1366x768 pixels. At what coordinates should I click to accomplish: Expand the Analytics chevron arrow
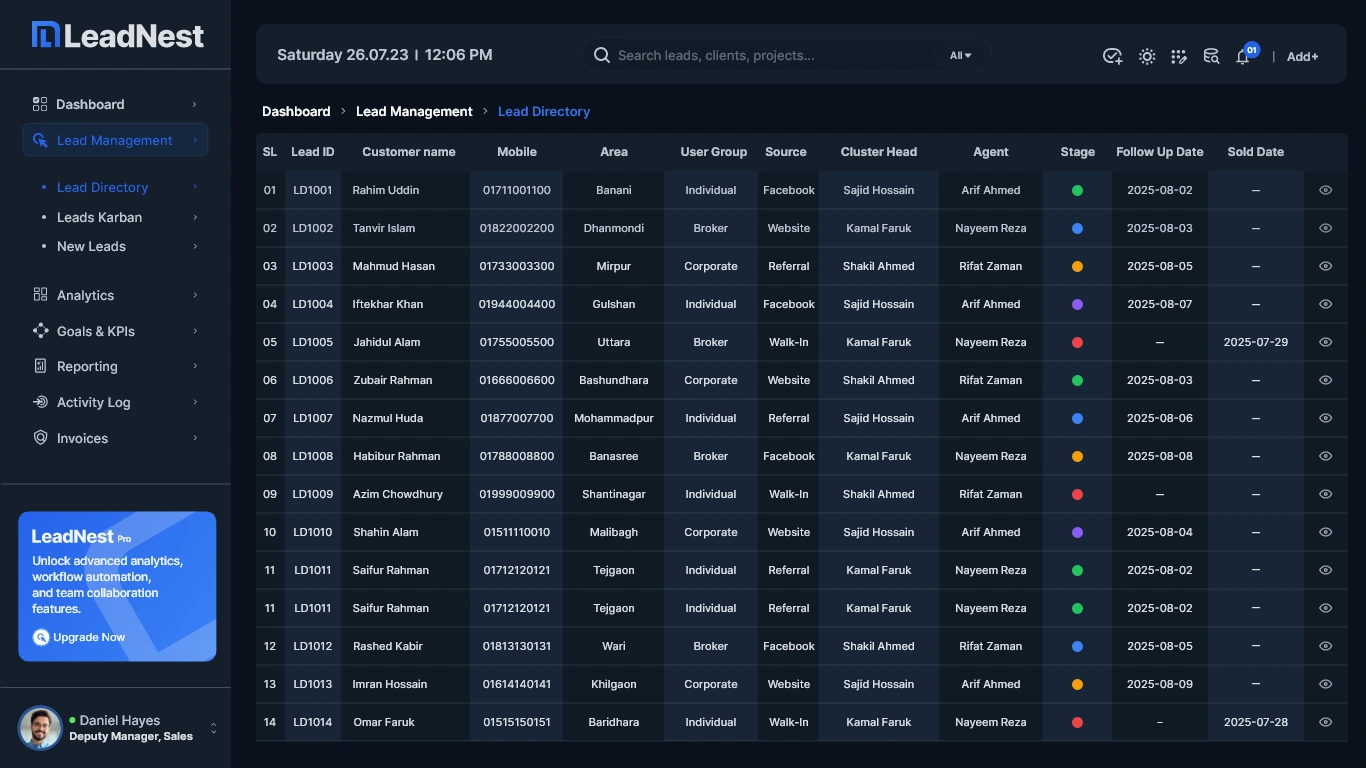[195, 295]
